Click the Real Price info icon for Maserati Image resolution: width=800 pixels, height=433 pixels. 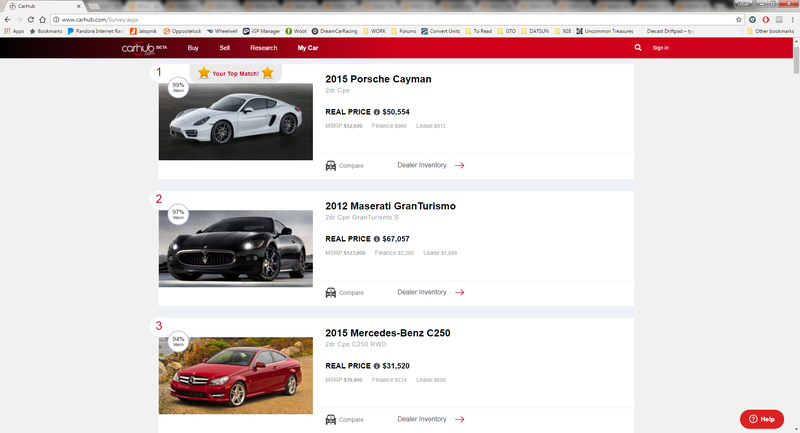click(377, 239)
